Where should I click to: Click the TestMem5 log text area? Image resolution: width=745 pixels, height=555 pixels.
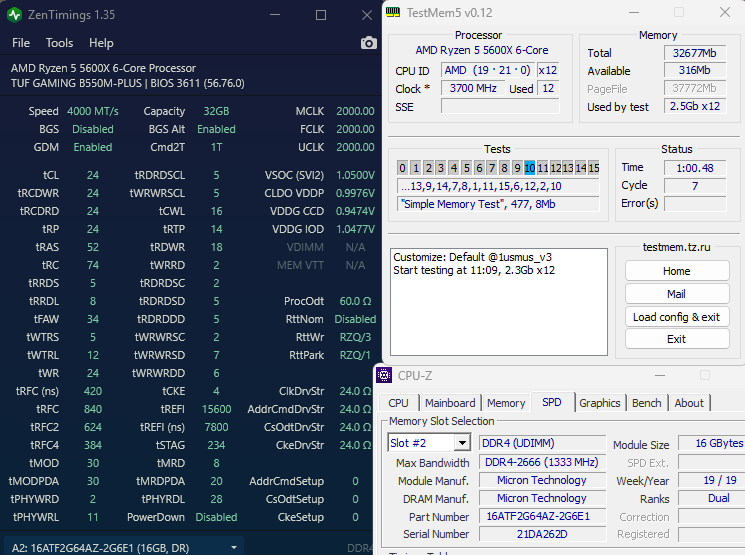(499, 302)
